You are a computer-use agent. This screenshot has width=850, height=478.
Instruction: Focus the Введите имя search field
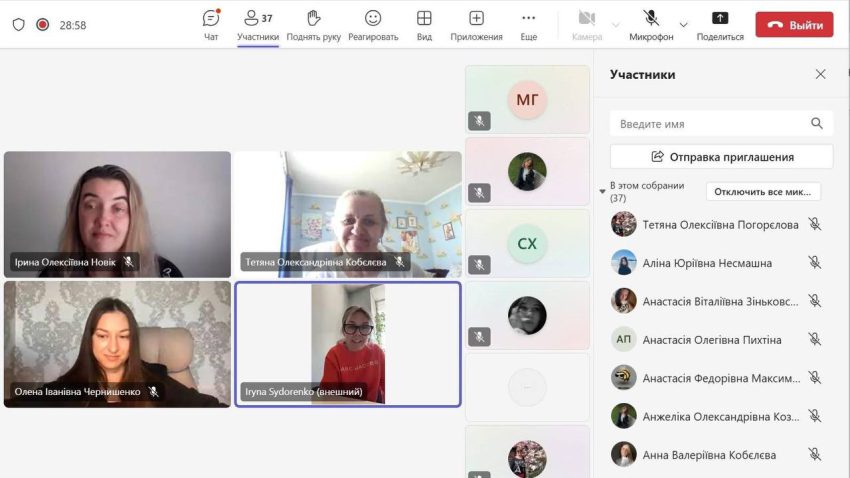(x=721, y=124)
